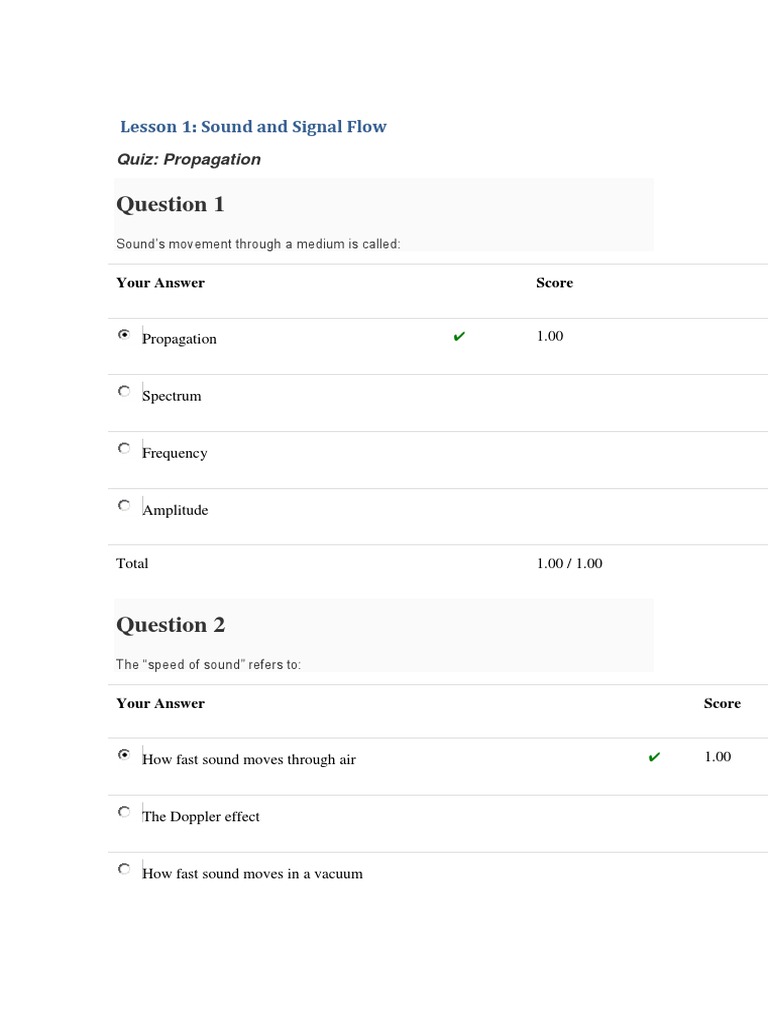The image size is (768, 1024).
Task: Choose the Frequency radio option
Action: (x=124, y=448)
